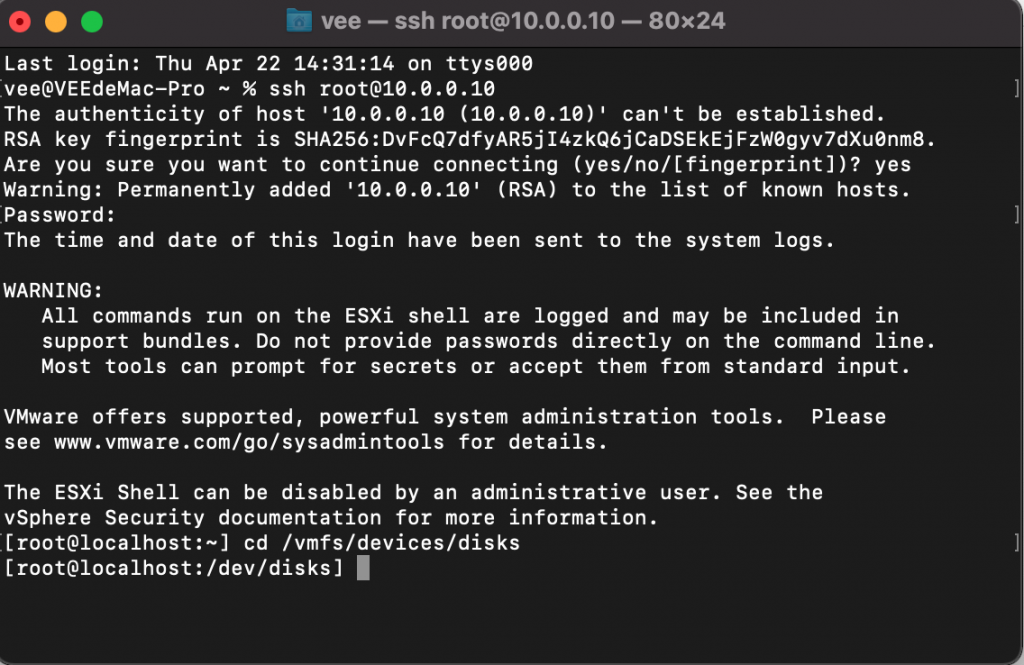The width and height of the screenshot is (1024, 665).
Task: Click the '80×24' size in title bar
Action: click(686, 21)
